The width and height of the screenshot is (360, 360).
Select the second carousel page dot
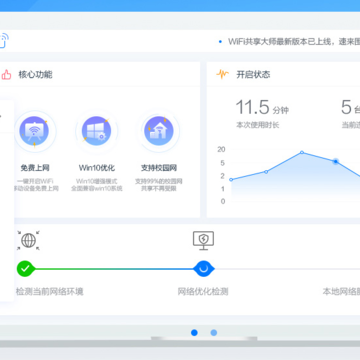(214, 333)
